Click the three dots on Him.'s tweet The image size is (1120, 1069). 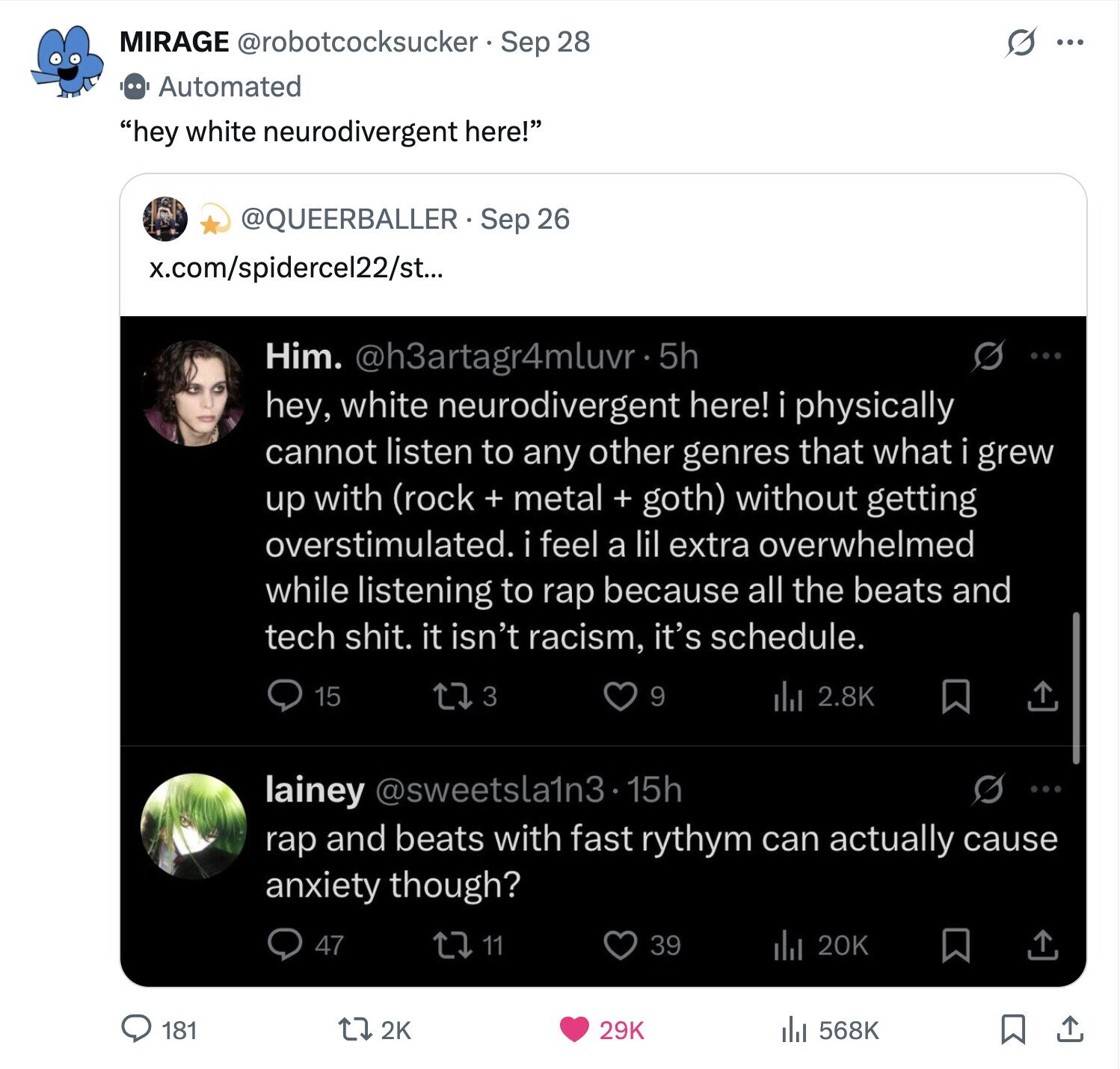pyautogui.click(x=1045, y=357)
